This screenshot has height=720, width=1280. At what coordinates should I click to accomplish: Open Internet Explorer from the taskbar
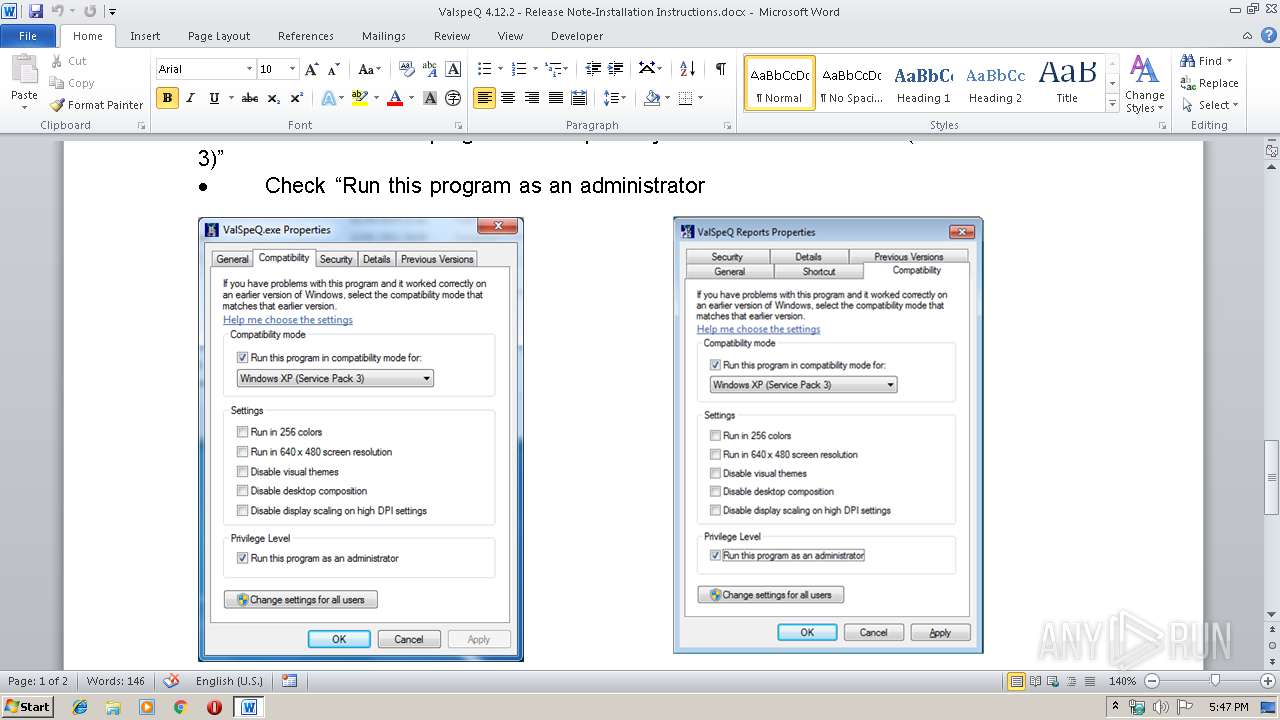[x=80, y=707]
